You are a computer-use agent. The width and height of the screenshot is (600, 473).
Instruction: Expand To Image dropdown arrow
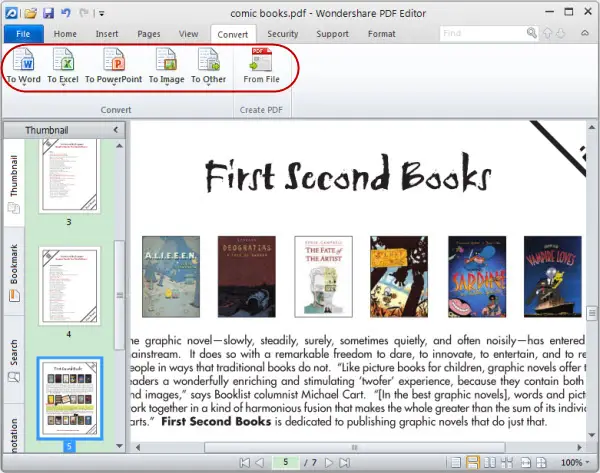[x=166, y=85]
